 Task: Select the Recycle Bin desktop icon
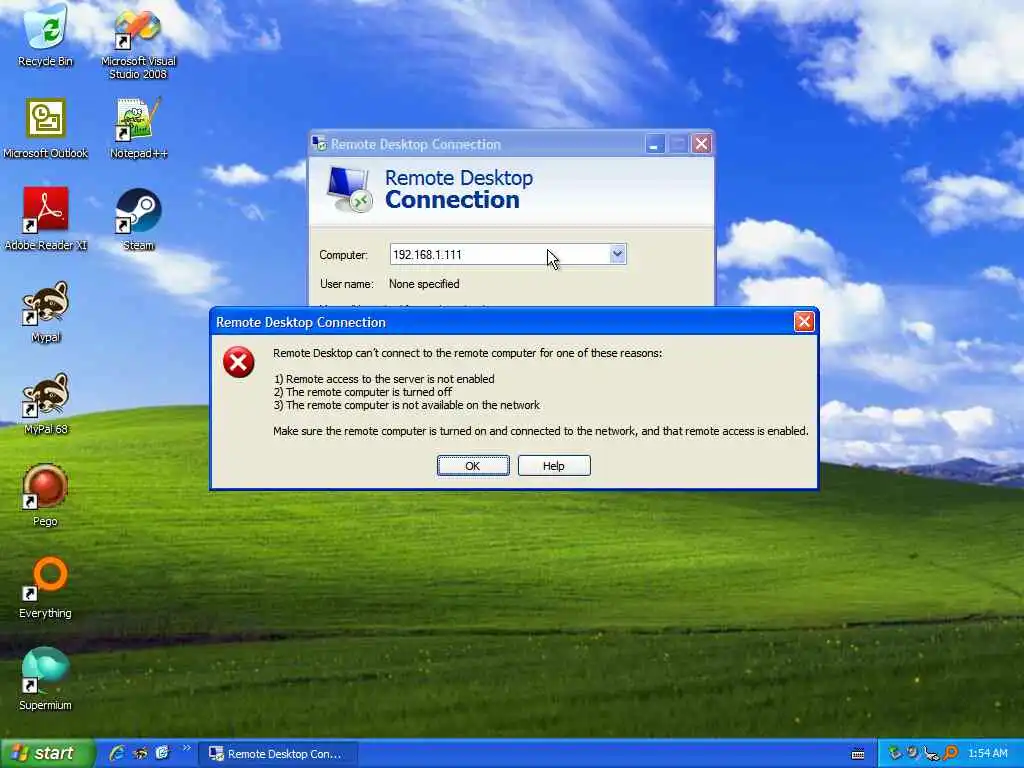pos(45,35)
